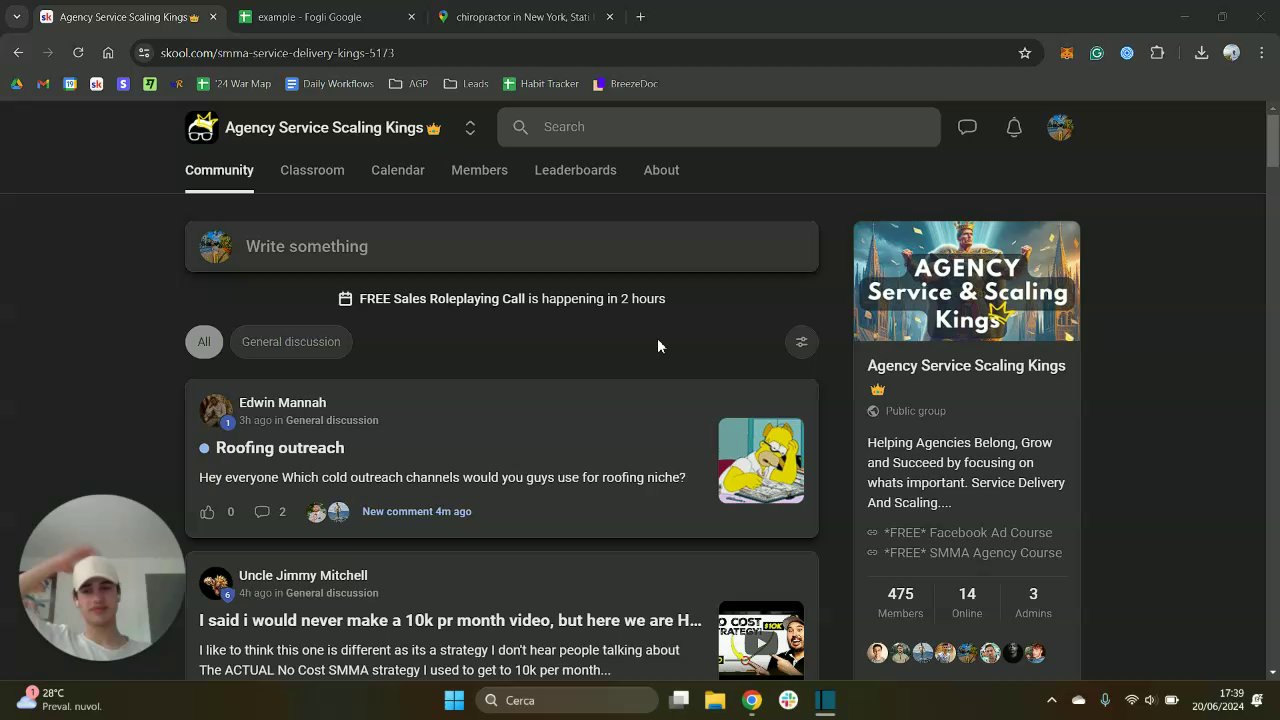Open the AGP bookmark folder
The height and width of the screenshot is (720, 1280).
pos(408,84)
